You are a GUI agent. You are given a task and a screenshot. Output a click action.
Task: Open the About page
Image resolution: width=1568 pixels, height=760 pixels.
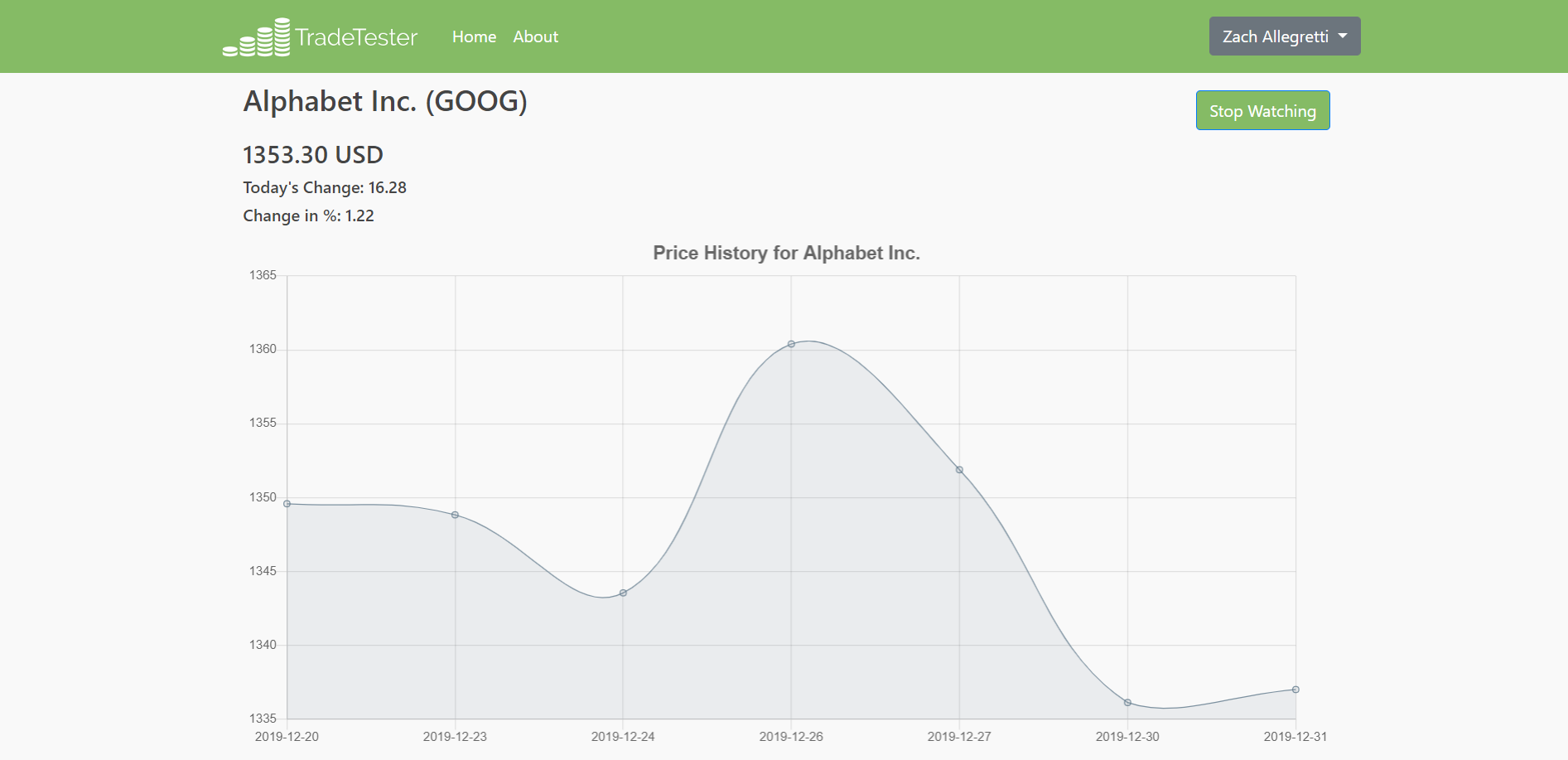coord(535,36)
